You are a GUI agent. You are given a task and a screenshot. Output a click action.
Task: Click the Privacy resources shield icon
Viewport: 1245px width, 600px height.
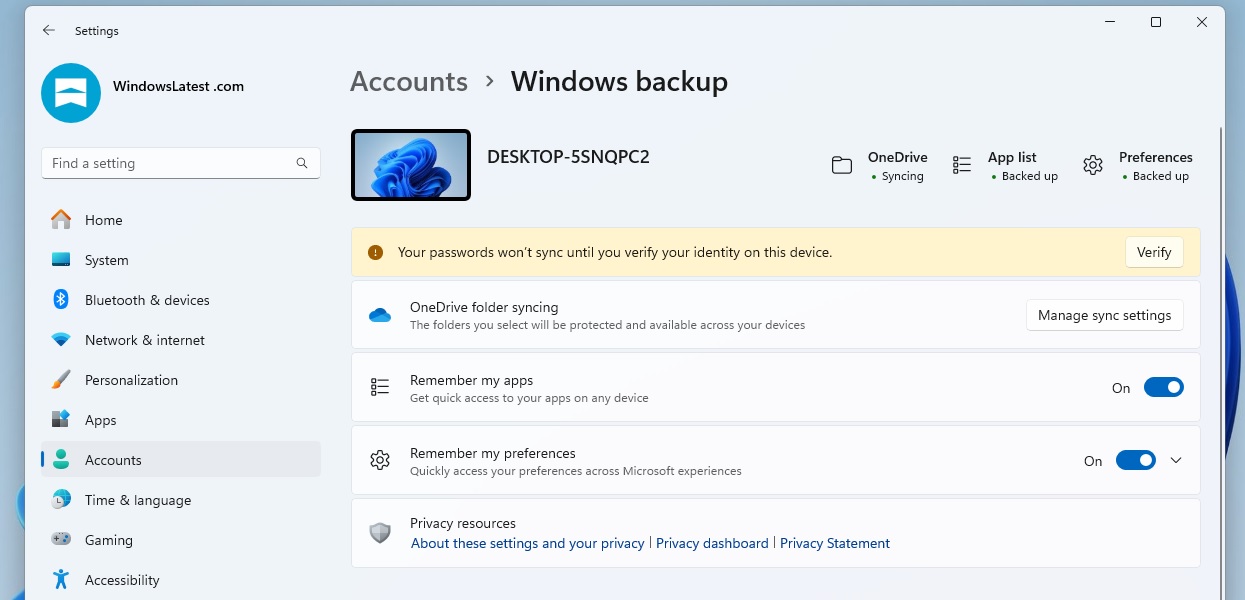pos(380,533)
